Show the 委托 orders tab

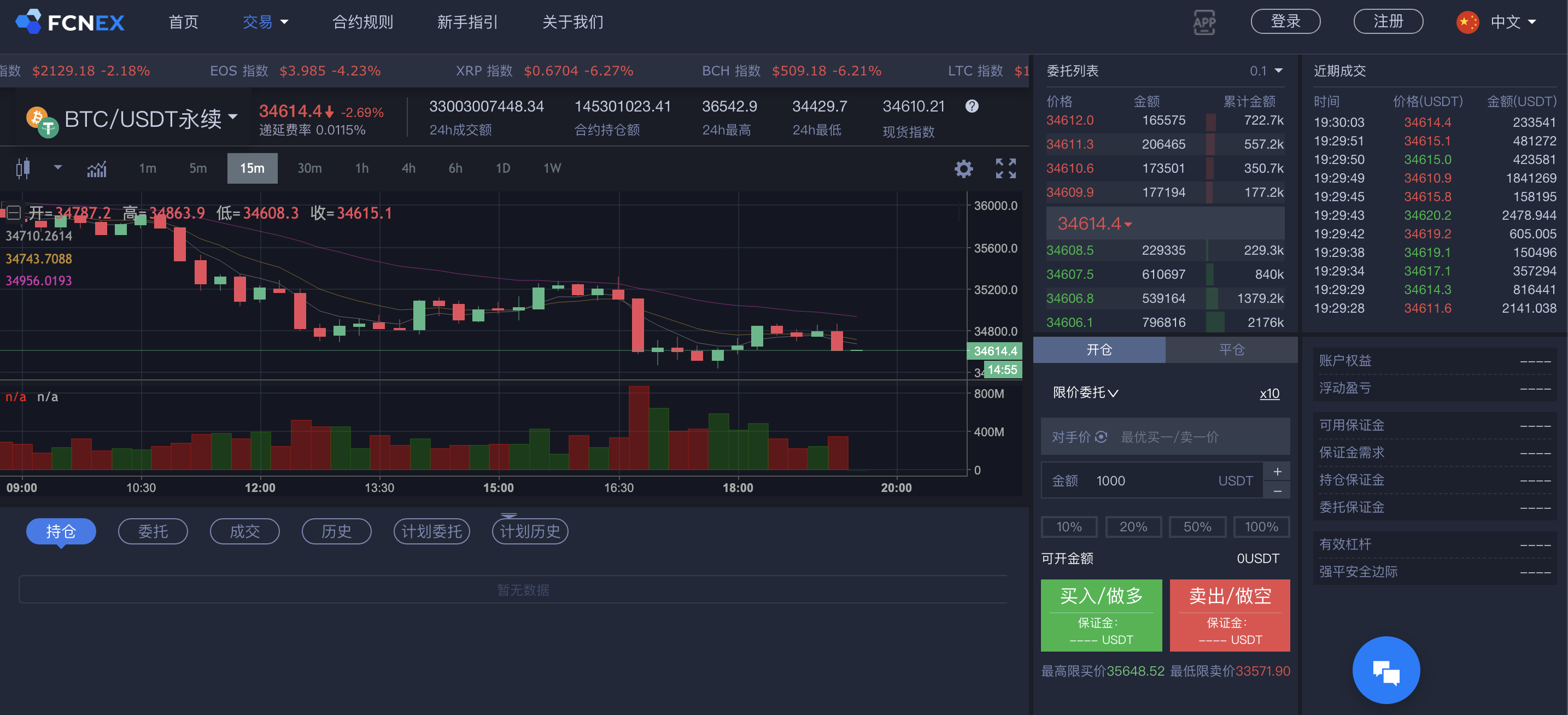click(153, 531)
